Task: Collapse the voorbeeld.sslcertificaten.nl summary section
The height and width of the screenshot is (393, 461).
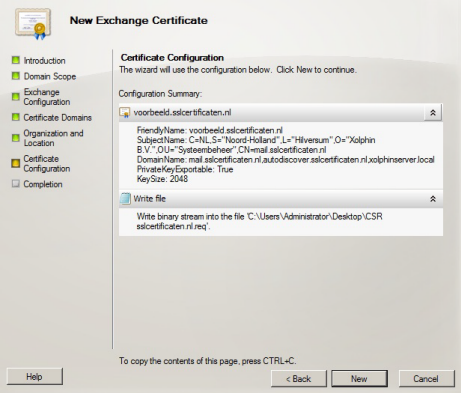Action: tap(433, 113)
